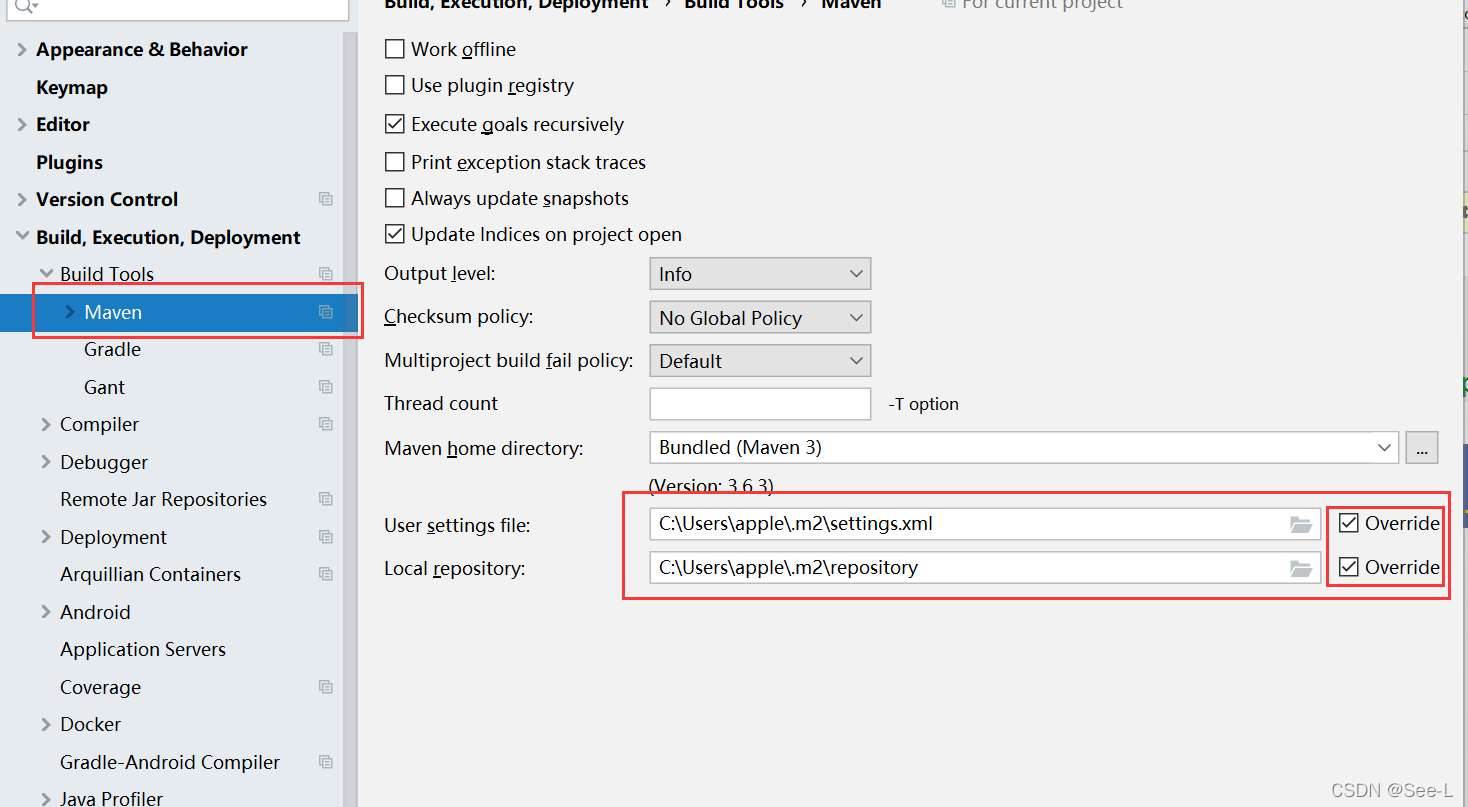Screen dimensions: 1468x807
Task: Open Java Profiler settings
Action: point(111,798)
